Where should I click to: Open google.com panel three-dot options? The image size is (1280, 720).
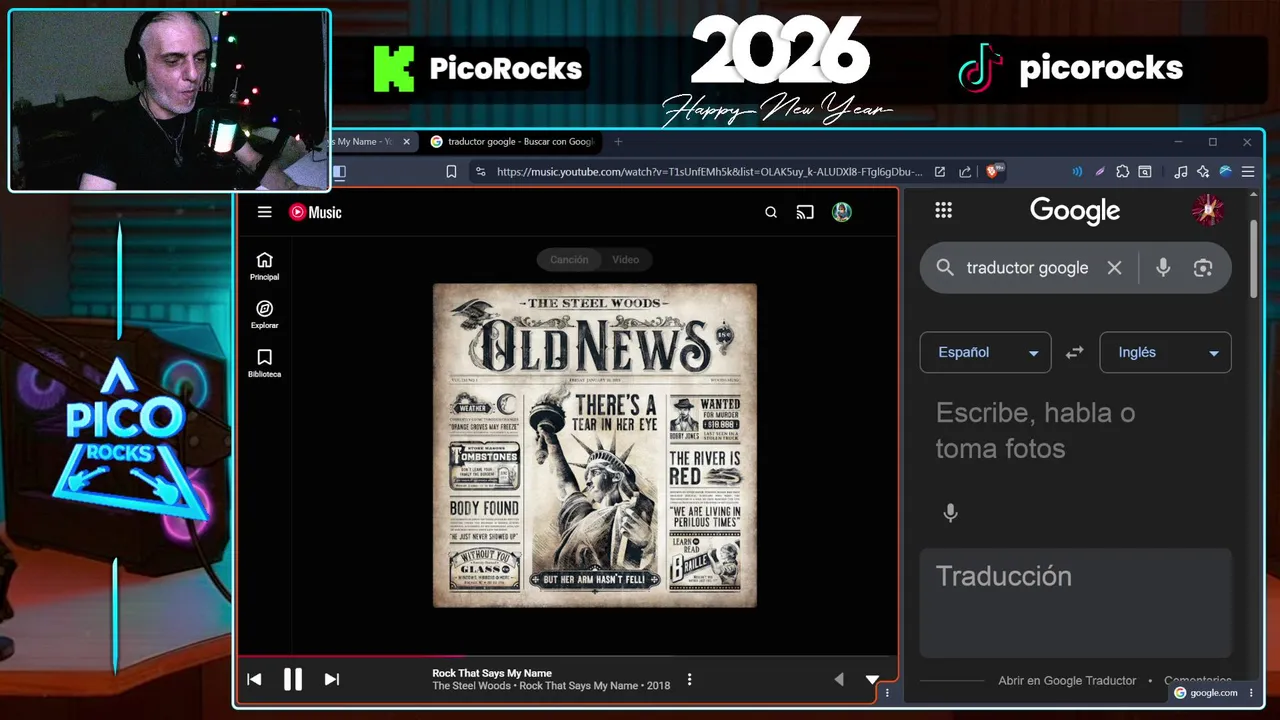tap(1251, 692)
